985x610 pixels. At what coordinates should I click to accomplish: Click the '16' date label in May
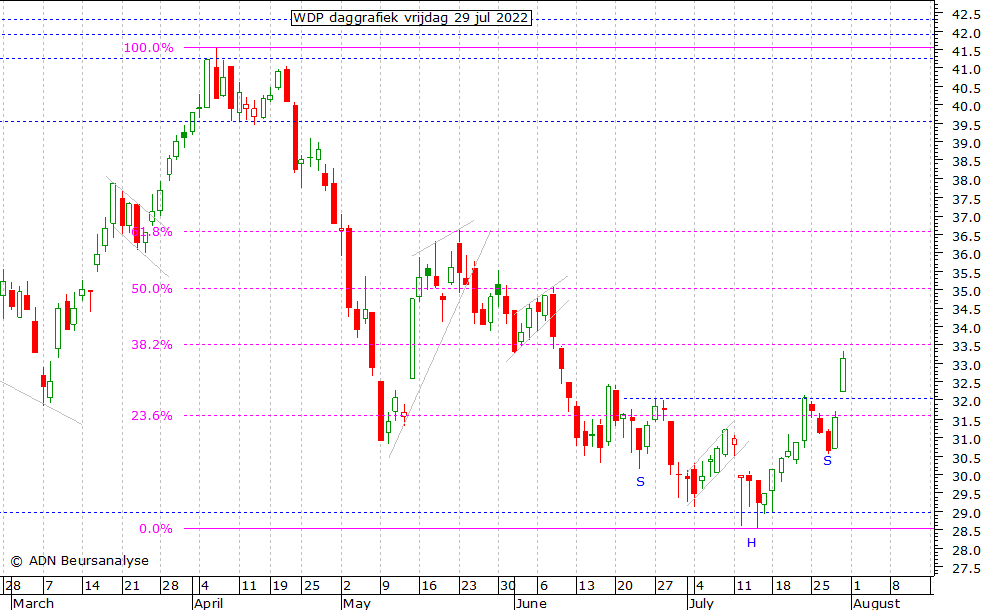[428, 586]
